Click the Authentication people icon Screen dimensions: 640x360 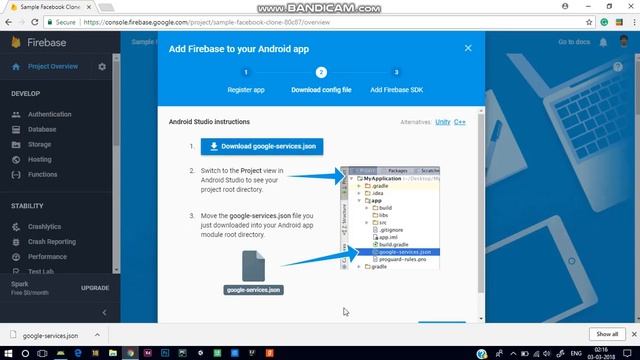[x=16, y=115]
